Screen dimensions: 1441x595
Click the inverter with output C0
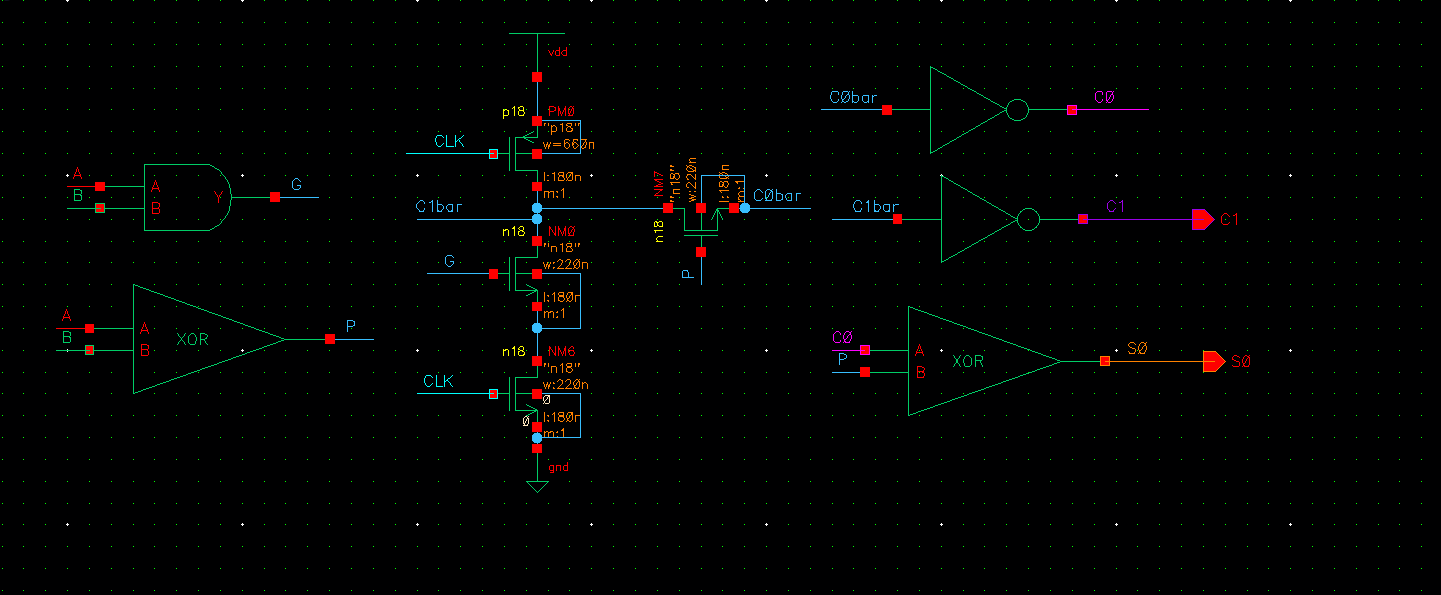tap(966, 110)
